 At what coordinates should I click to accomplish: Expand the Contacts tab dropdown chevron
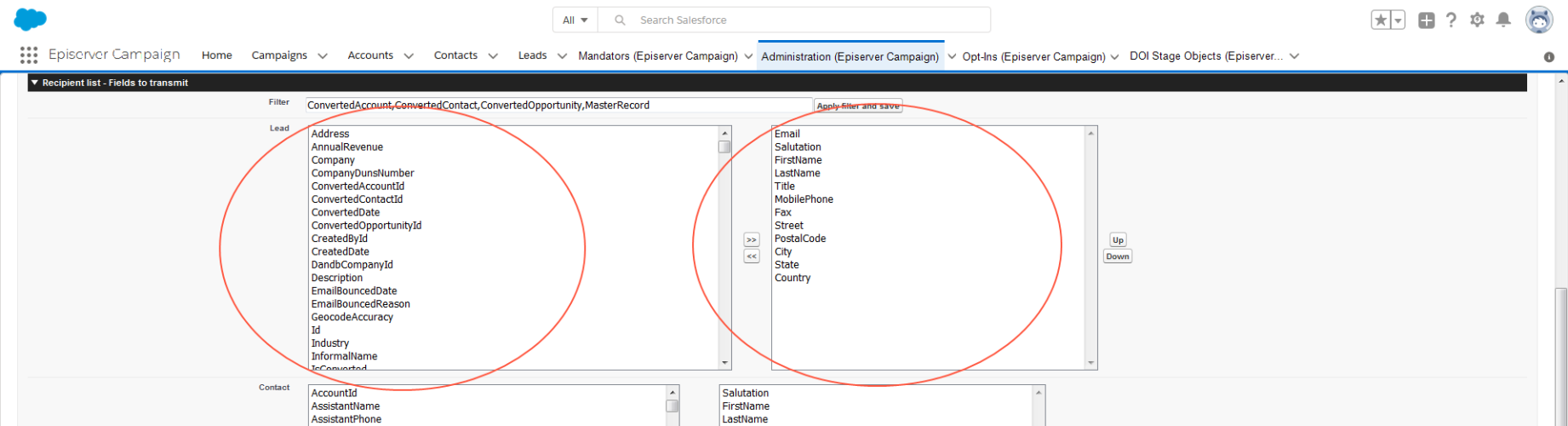pos(493,56)
